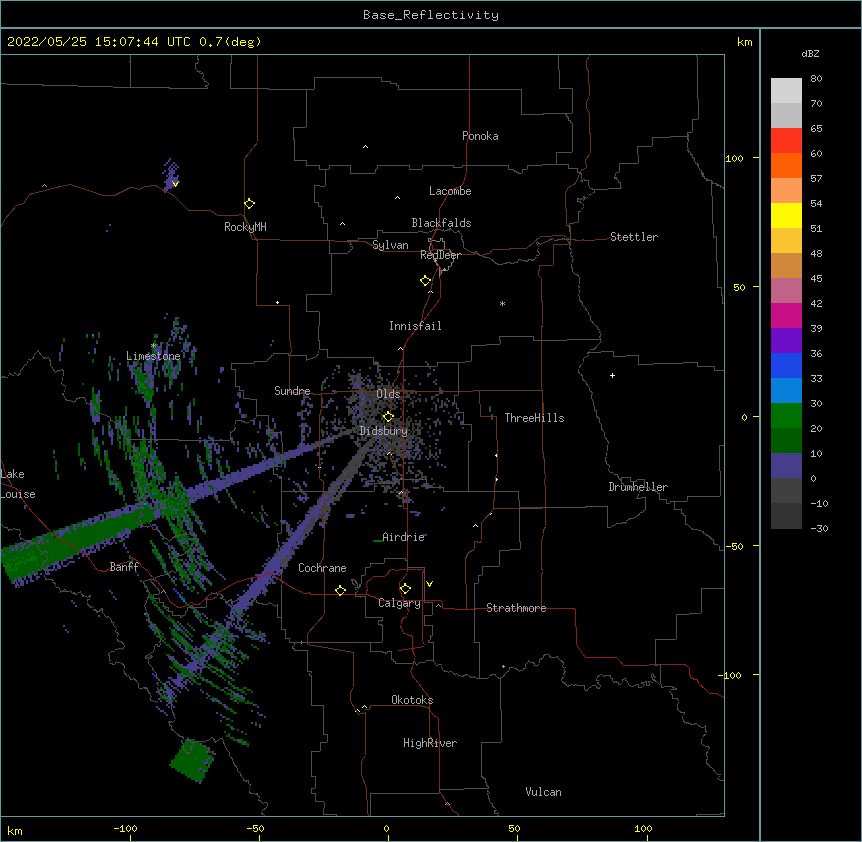Screen dimensions: 862x842
Task: Click the Ponoka city label
Action: 480,136
